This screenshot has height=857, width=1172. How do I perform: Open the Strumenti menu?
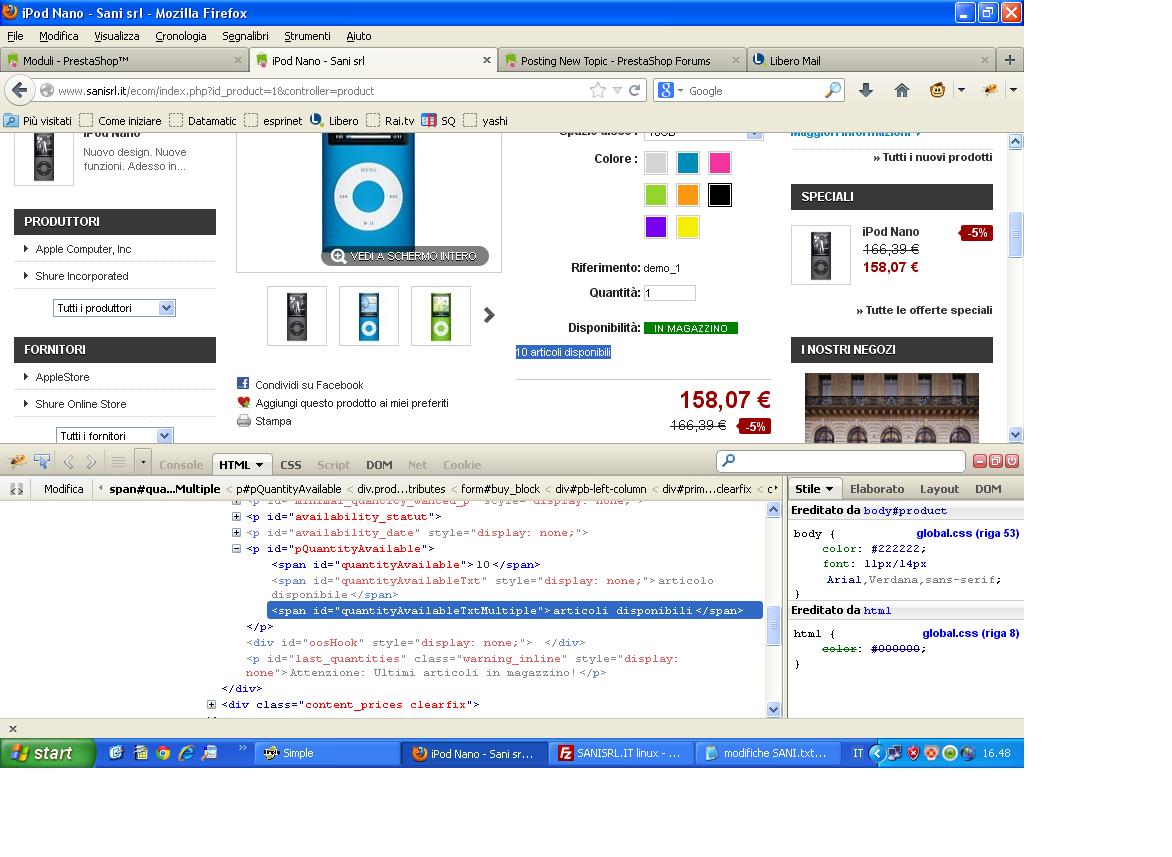[x=307, y=36]
